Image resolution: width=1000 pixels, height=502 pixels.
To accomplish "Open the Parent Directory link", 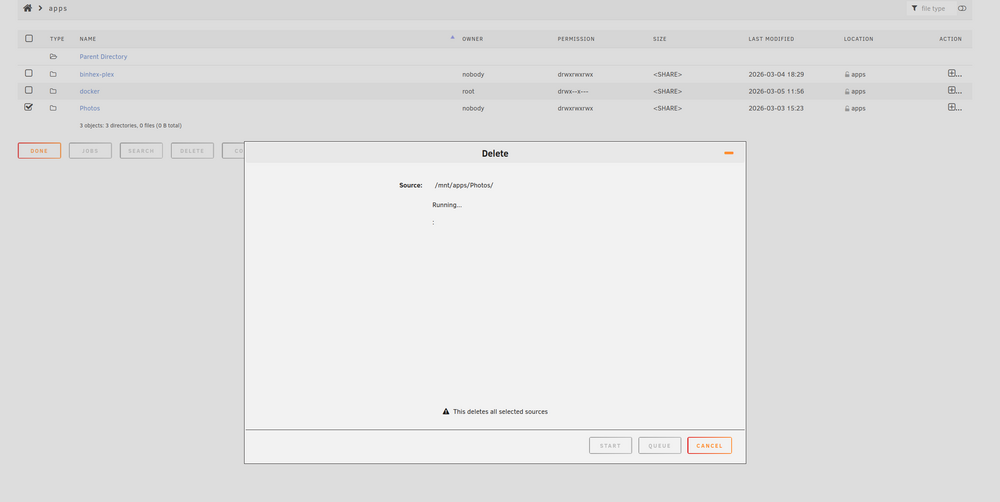I will (103, 57).
